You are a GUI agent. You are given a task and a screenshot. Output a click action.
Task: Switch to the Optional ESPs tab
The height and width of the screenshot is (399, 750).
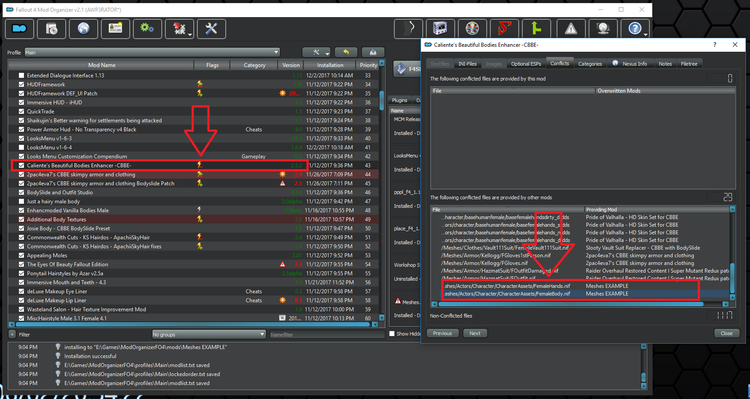(x=526, y=64)
